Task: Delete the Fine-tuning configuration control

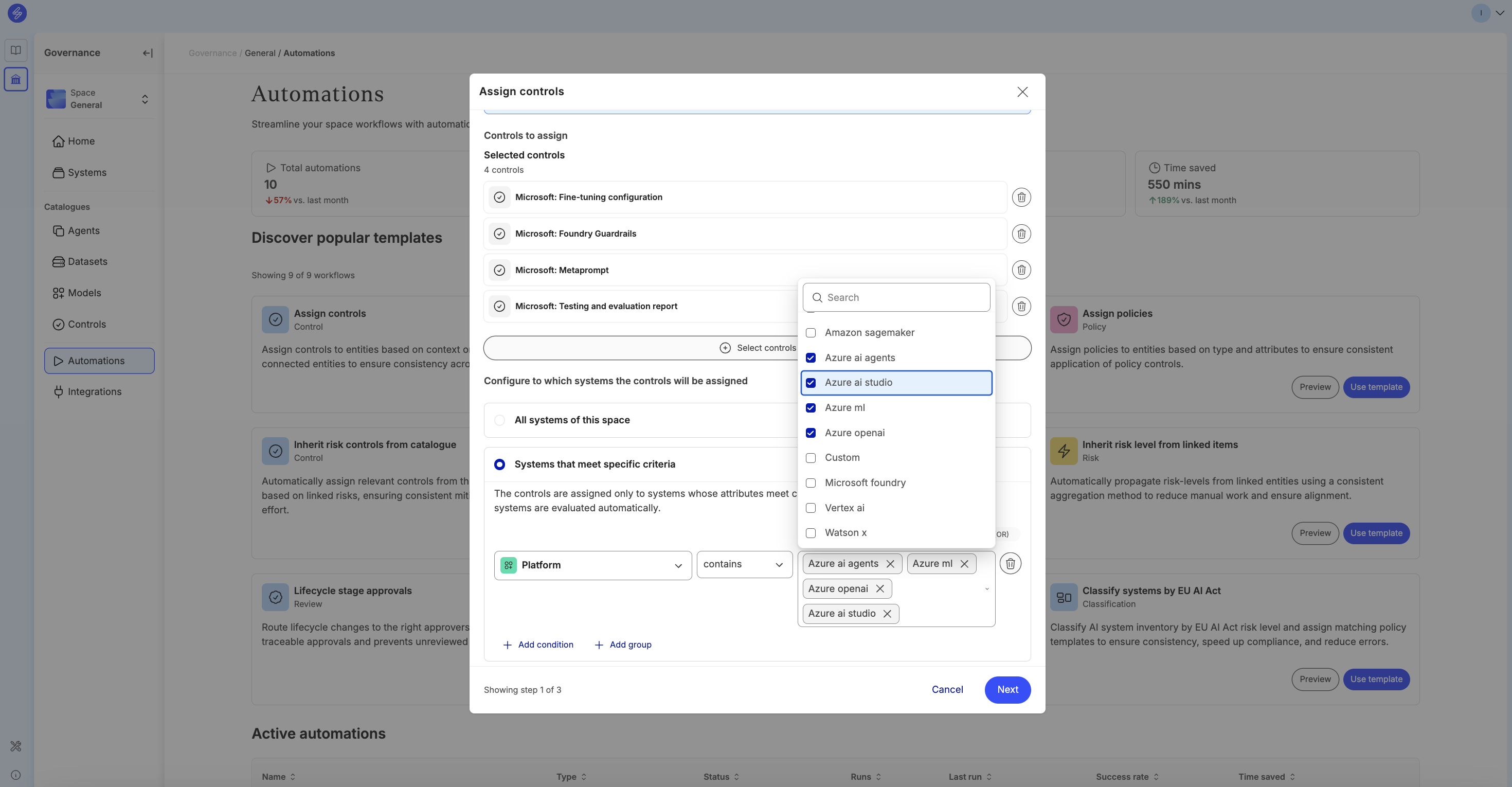Action: (x=1021, y=197)
